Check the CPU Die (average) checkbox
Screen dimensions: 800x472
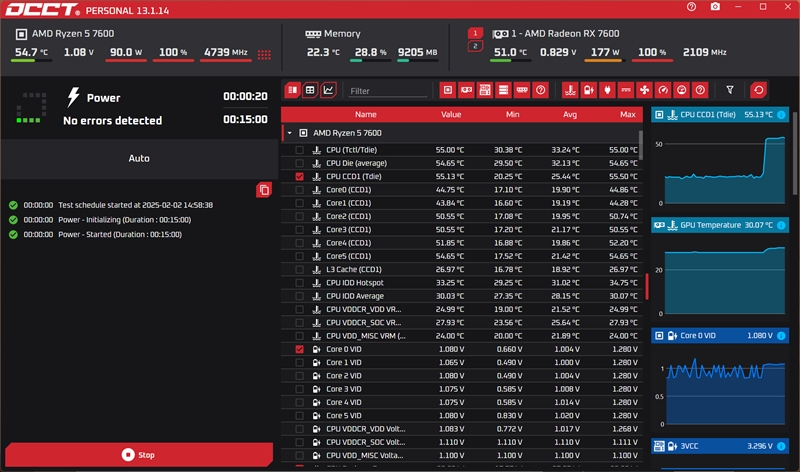(299, 163)
